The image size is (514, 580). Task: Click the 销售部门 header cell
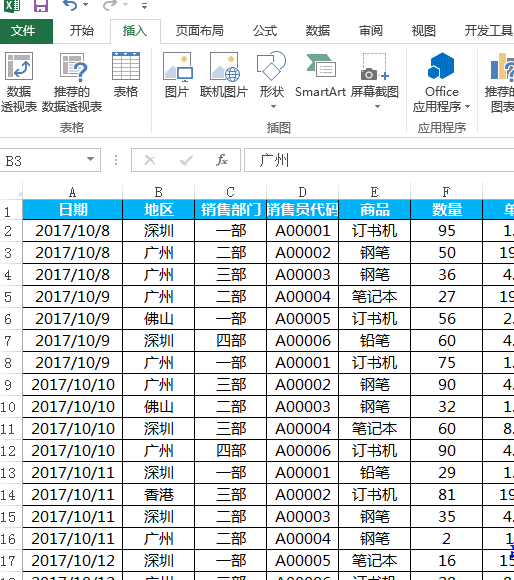[230, 210]
